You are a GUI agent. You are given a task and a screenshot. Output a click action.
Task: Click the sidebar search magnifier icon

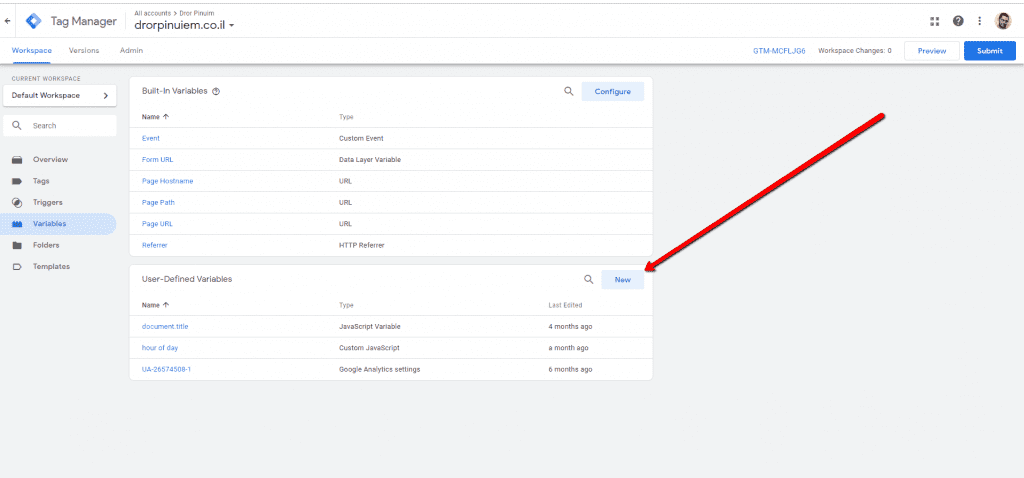pyautogui.click(x=17, y=125)
